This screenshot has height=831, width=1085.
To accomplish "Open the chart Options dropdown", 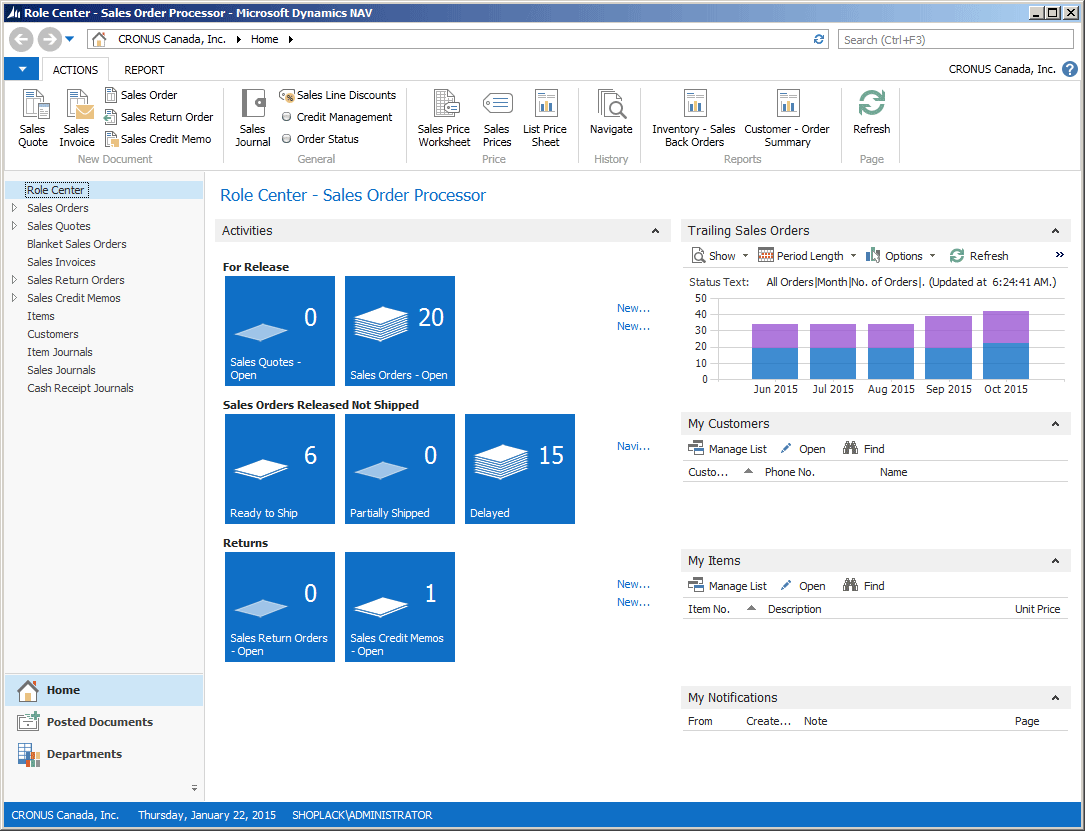I will 901,256.
